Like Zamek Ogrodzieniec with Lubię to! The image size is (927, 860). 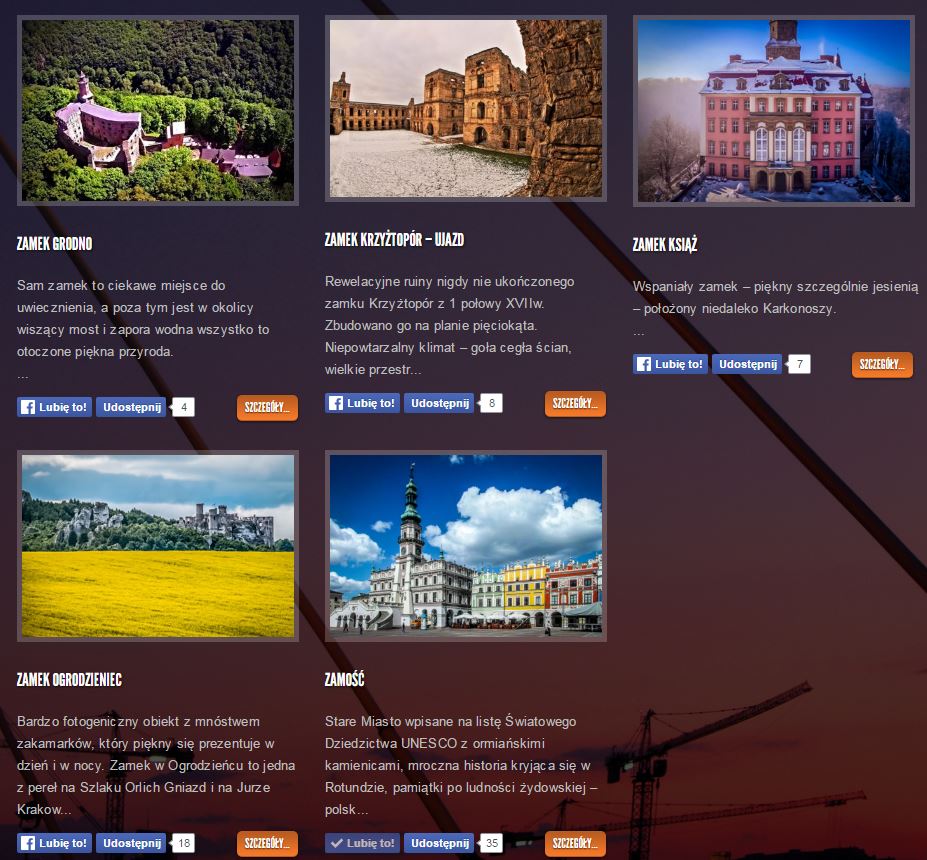click(54, 843)
